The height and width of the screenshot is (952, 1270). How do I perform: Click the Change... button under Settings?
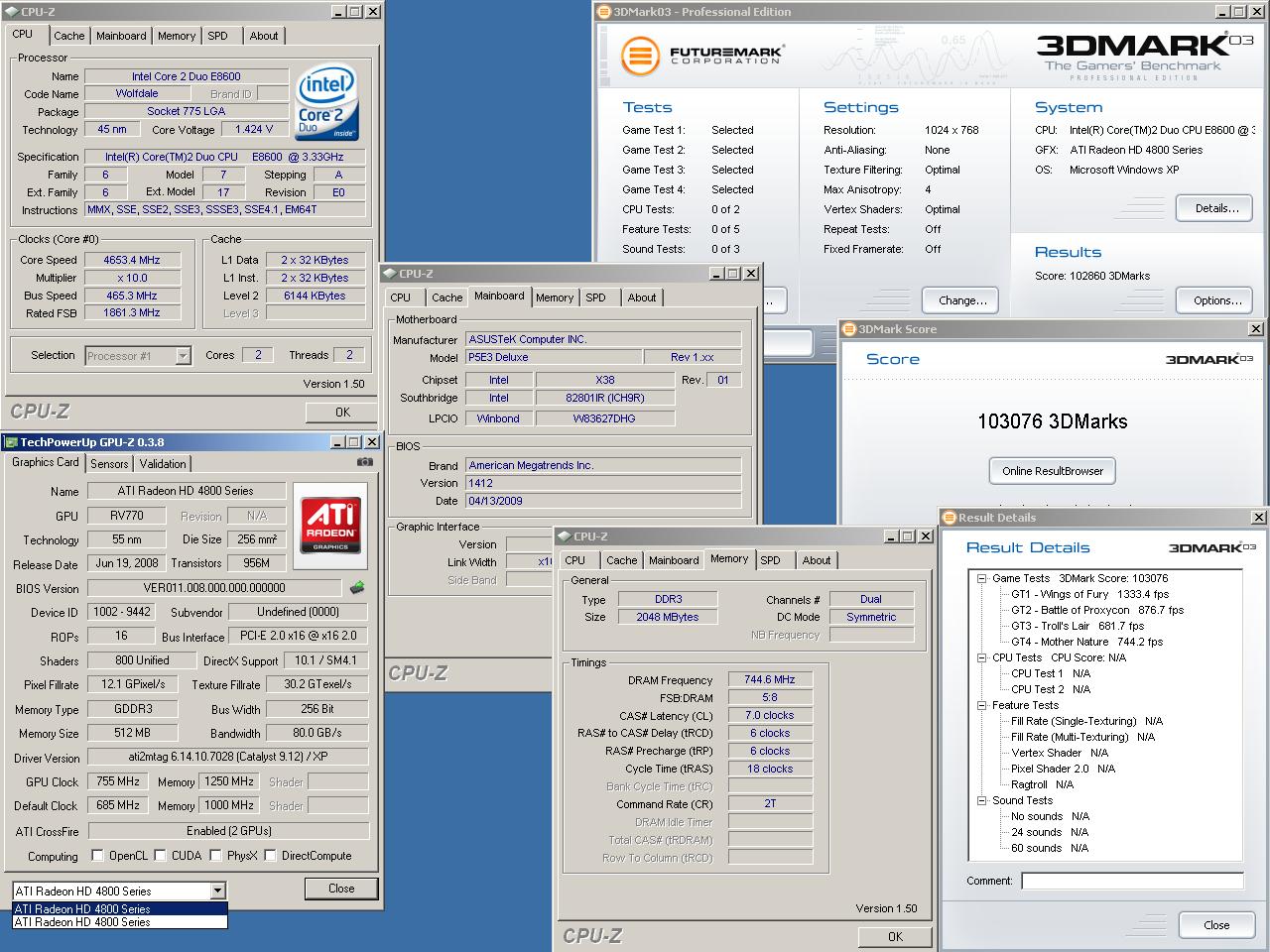point(962,300)
